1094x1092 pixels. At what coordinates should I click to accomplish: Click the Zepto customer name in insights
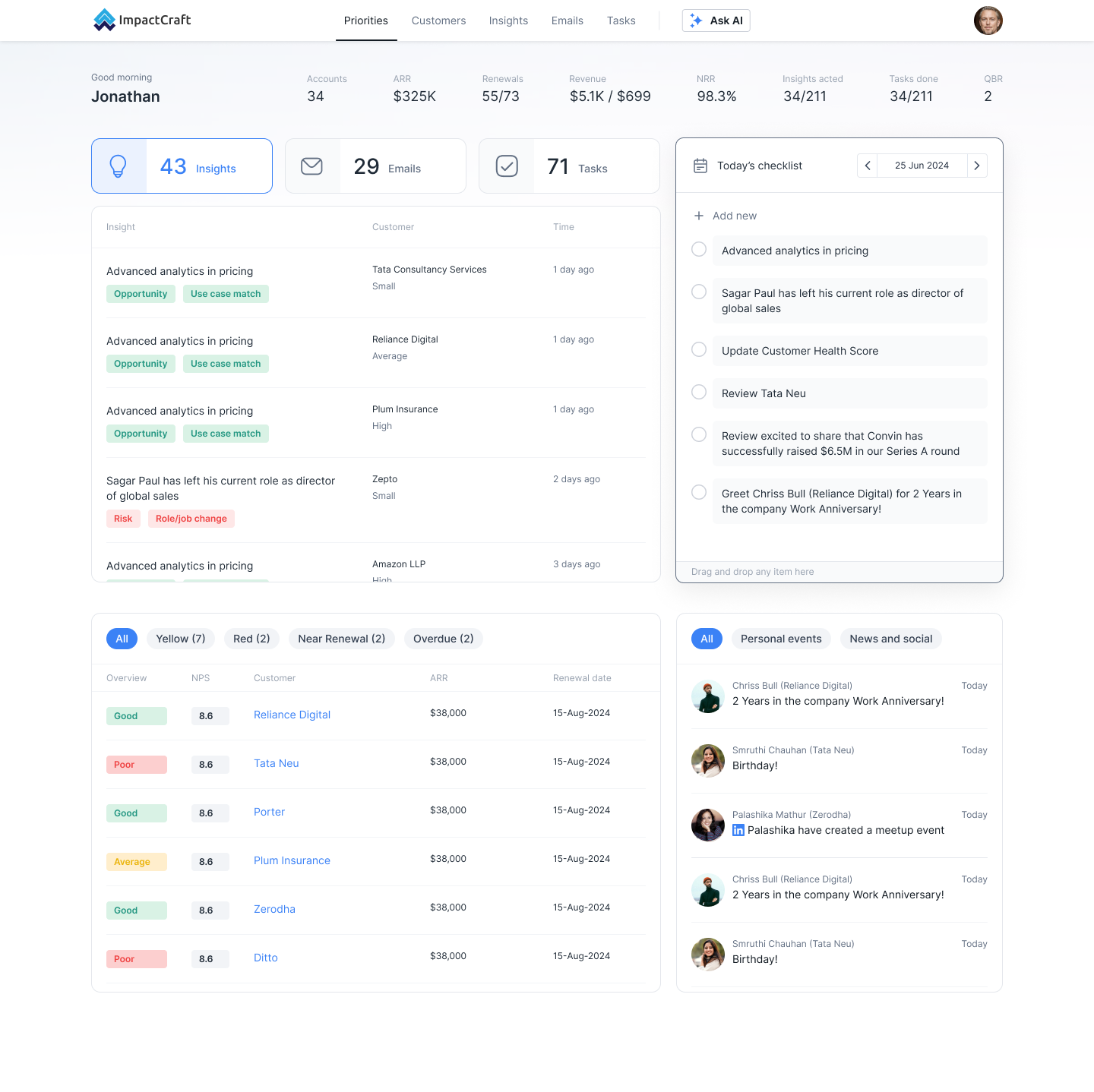coord(385,479)
